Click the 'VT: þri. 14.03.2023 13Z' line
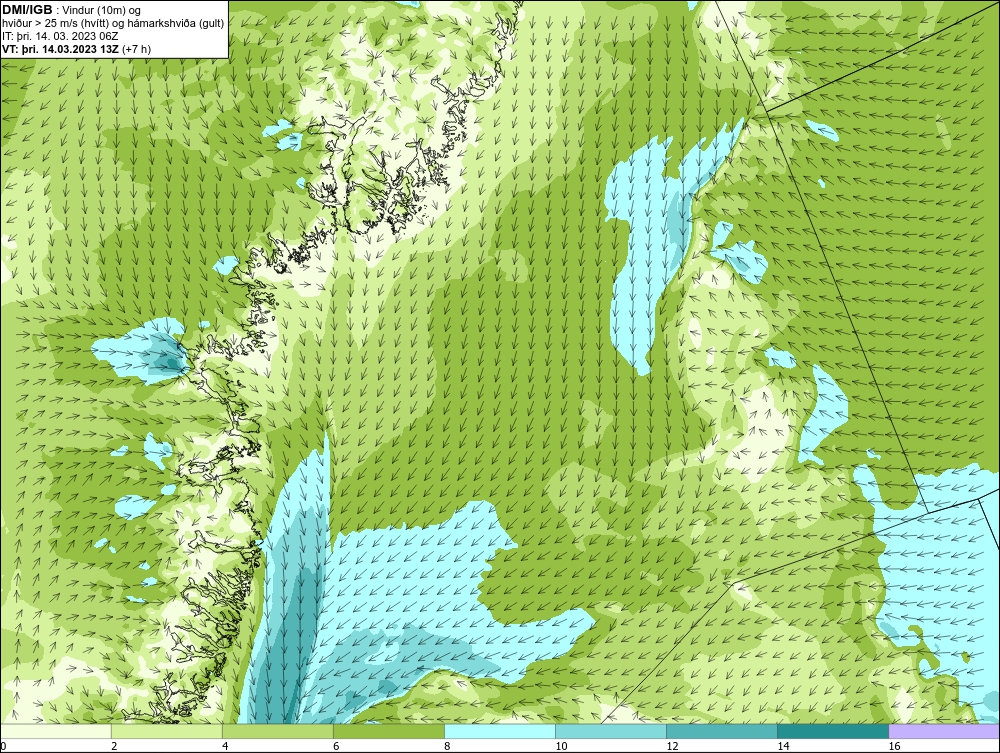 tap(59, 49)
